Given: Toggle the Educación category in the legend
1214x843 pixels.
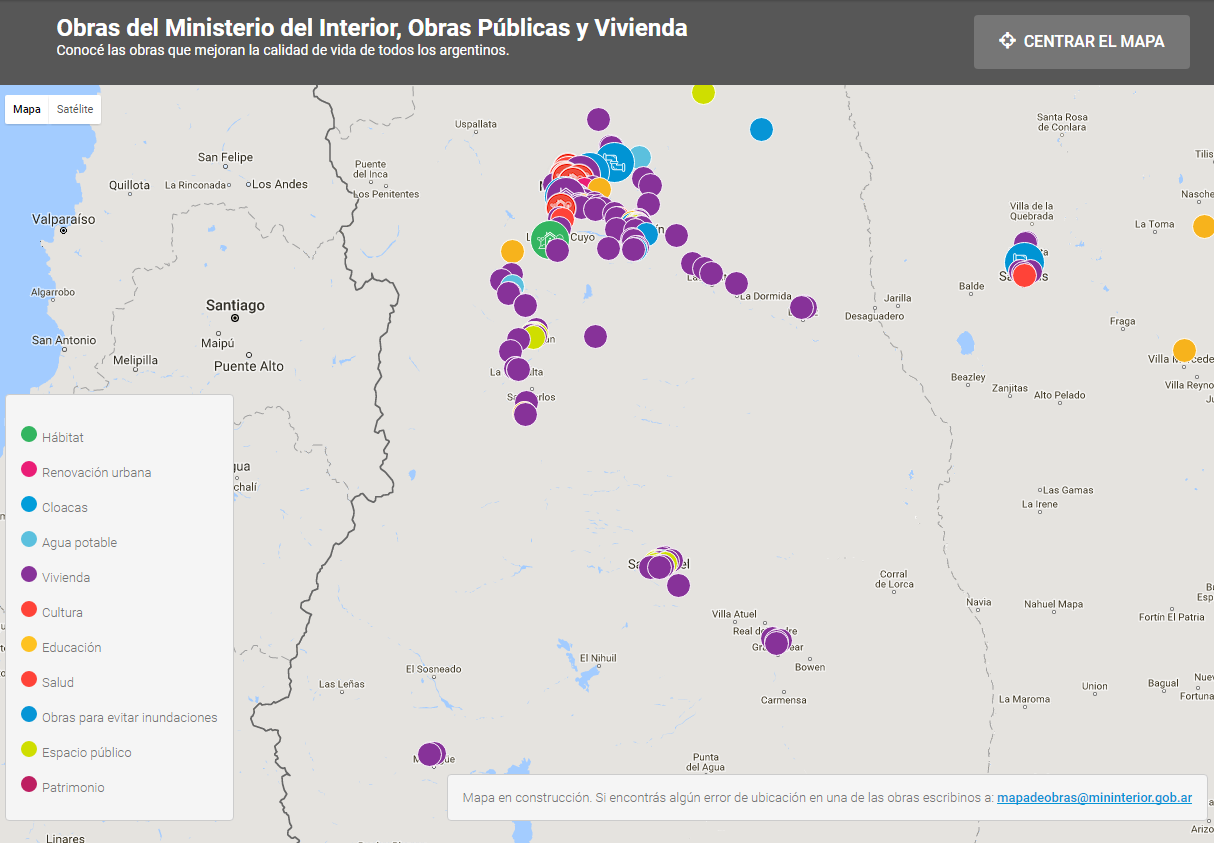Looking at the screenshot, I should pos(71,647).
